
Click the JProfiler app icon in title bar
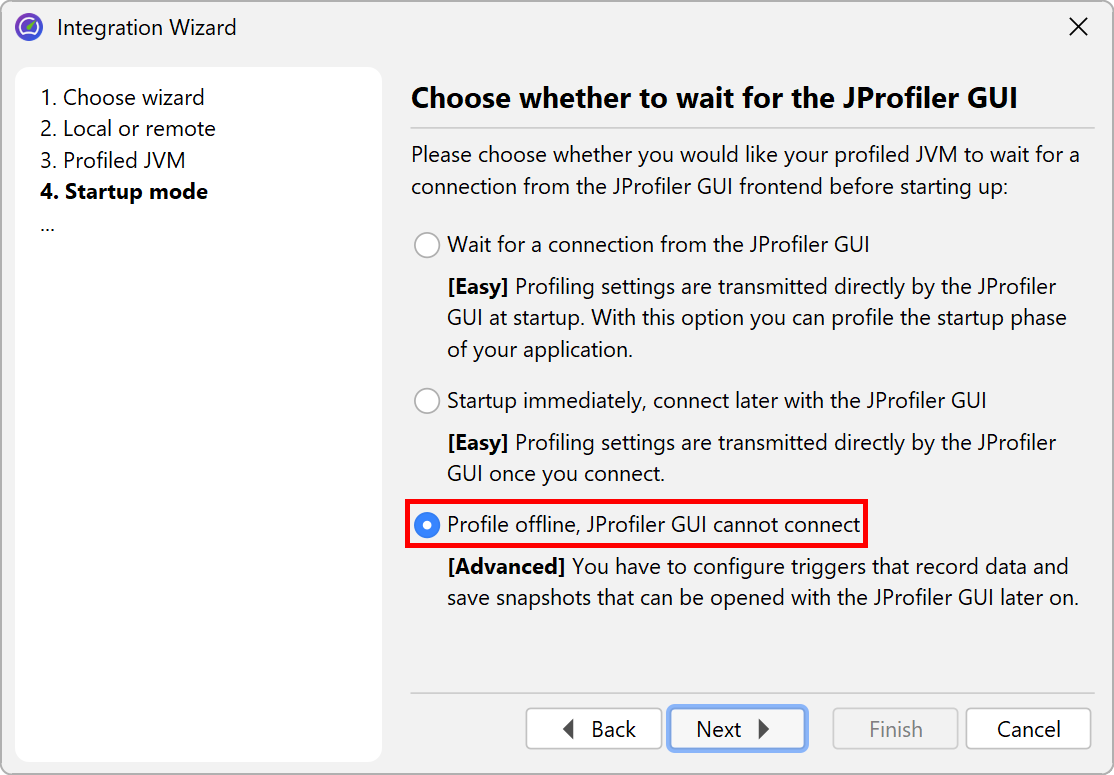(x=29, y=28)
